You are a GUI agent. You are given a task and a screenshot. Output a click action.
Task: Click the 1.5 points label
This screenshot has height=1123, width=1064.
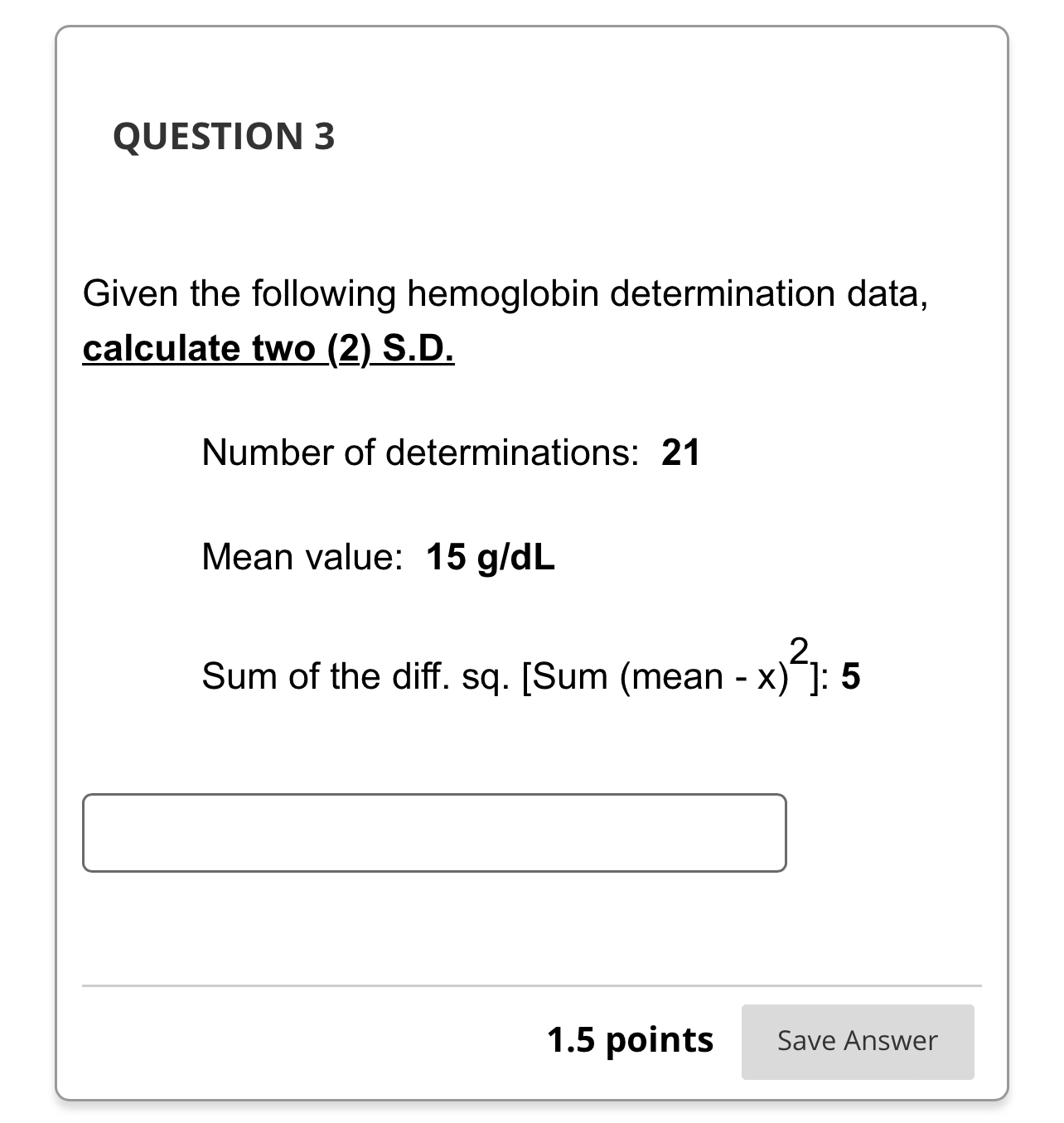[631, 1038]
